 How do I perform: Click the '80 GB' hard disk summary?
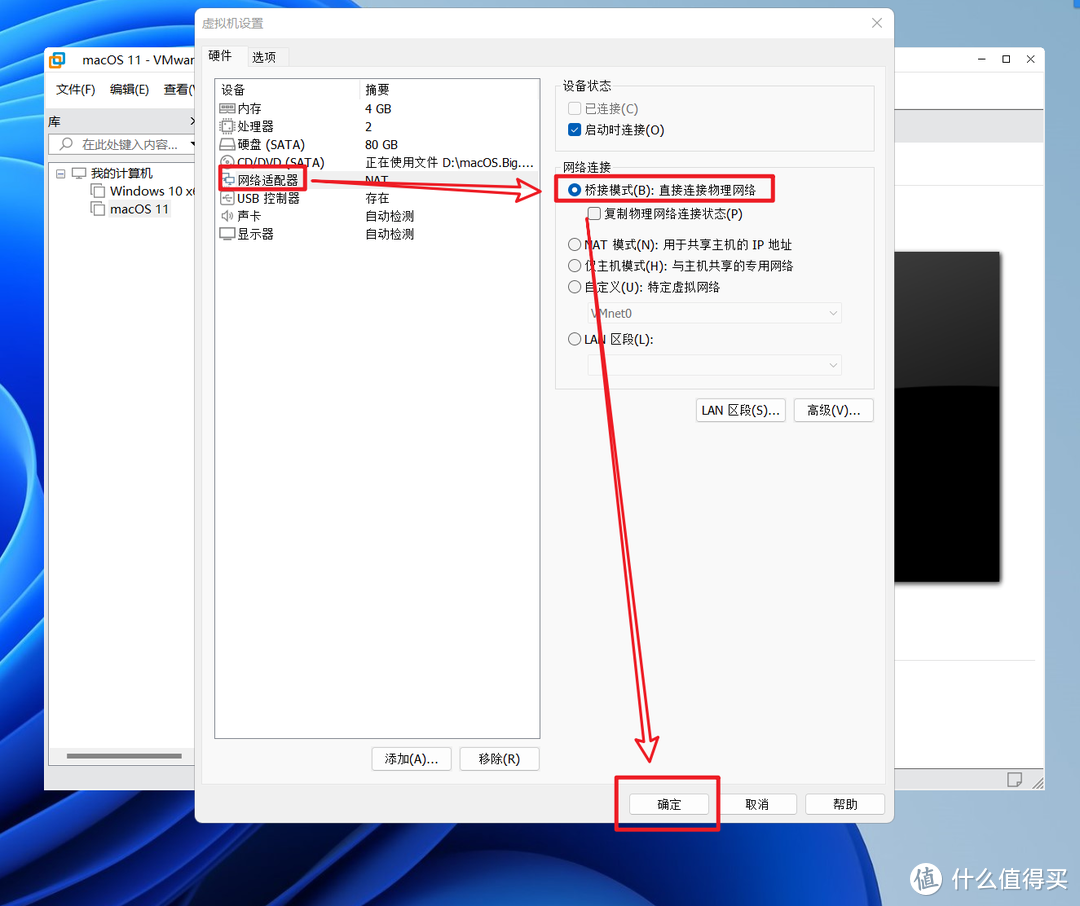382,145
